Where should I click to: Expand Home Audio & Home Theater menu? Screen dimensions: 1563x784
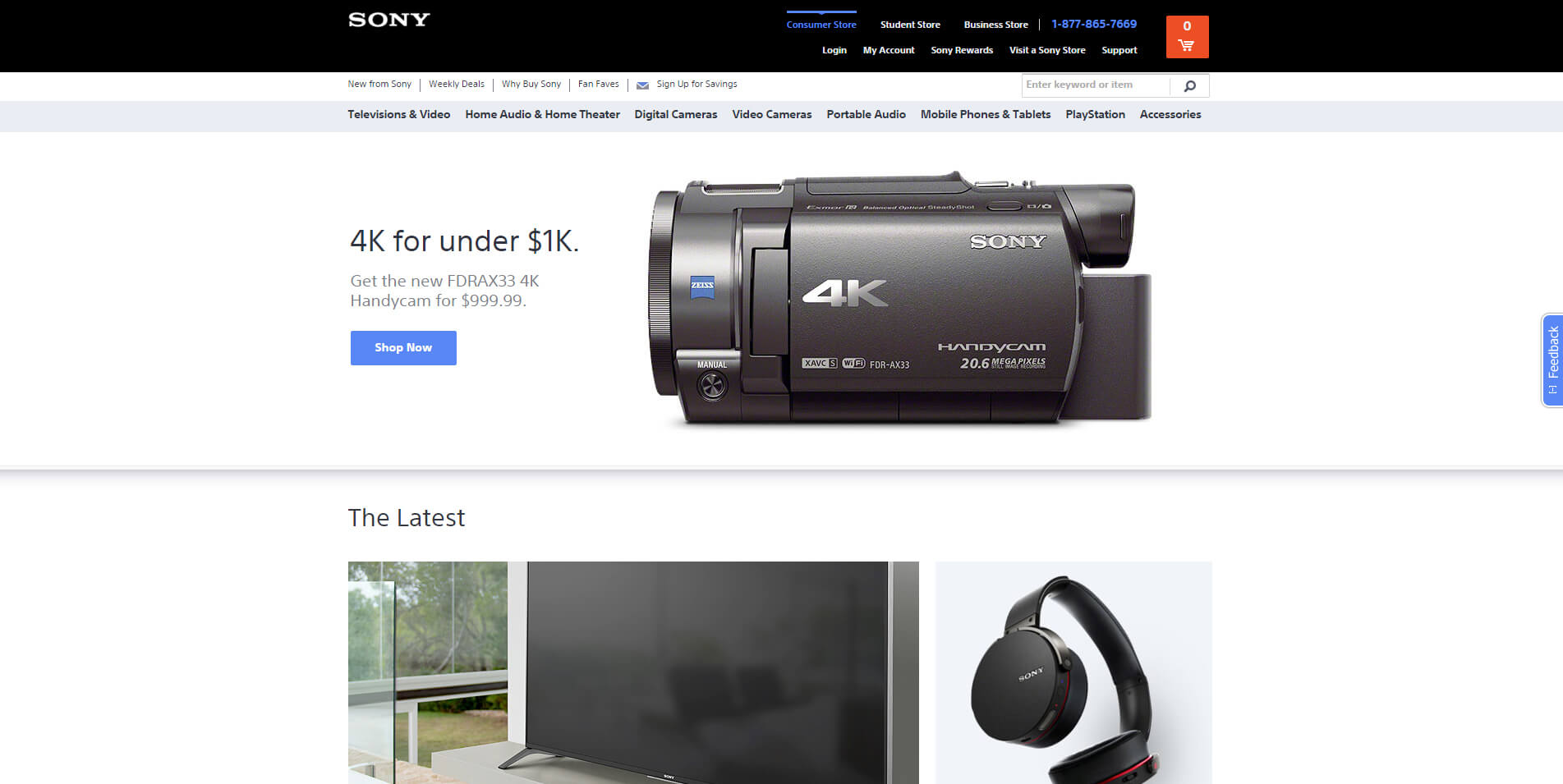(x=542, y=115)
